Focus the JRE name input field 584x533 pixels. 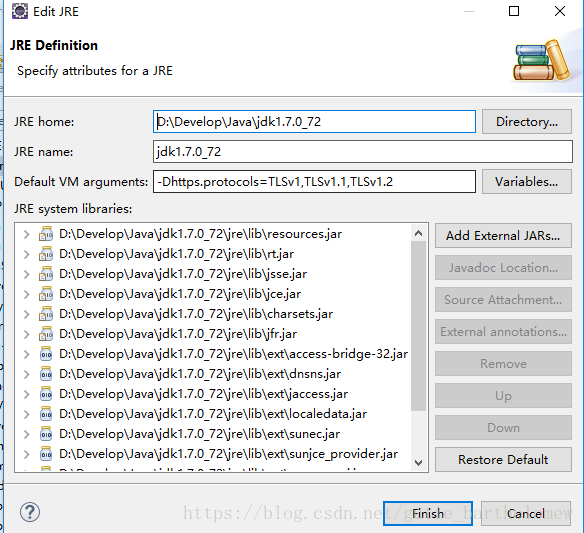pyautogui.click(x=363, y=152)
